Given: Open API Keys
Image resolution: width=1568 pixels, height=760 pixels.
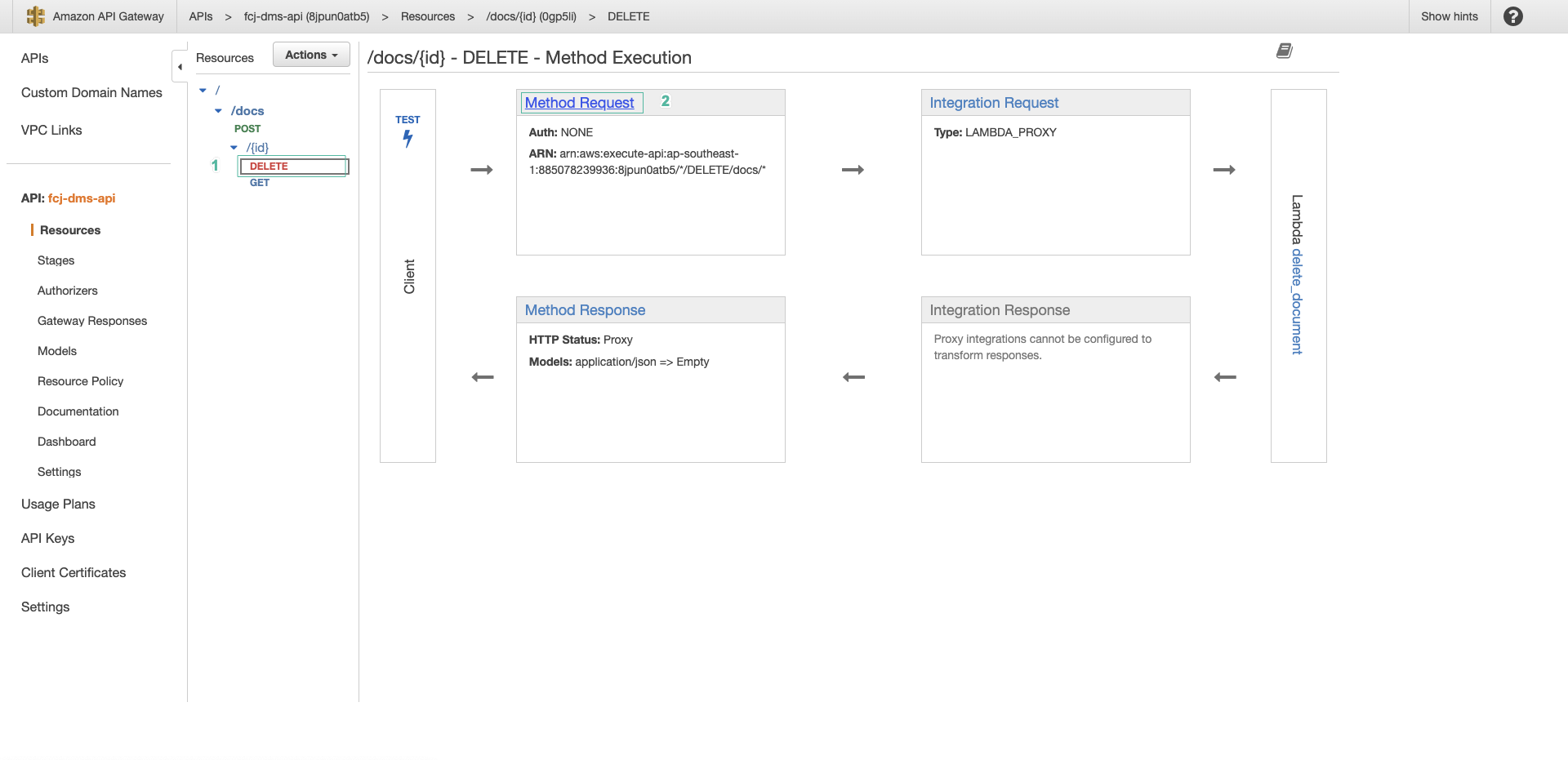Looking at the screenshot, I should point(47,539).
